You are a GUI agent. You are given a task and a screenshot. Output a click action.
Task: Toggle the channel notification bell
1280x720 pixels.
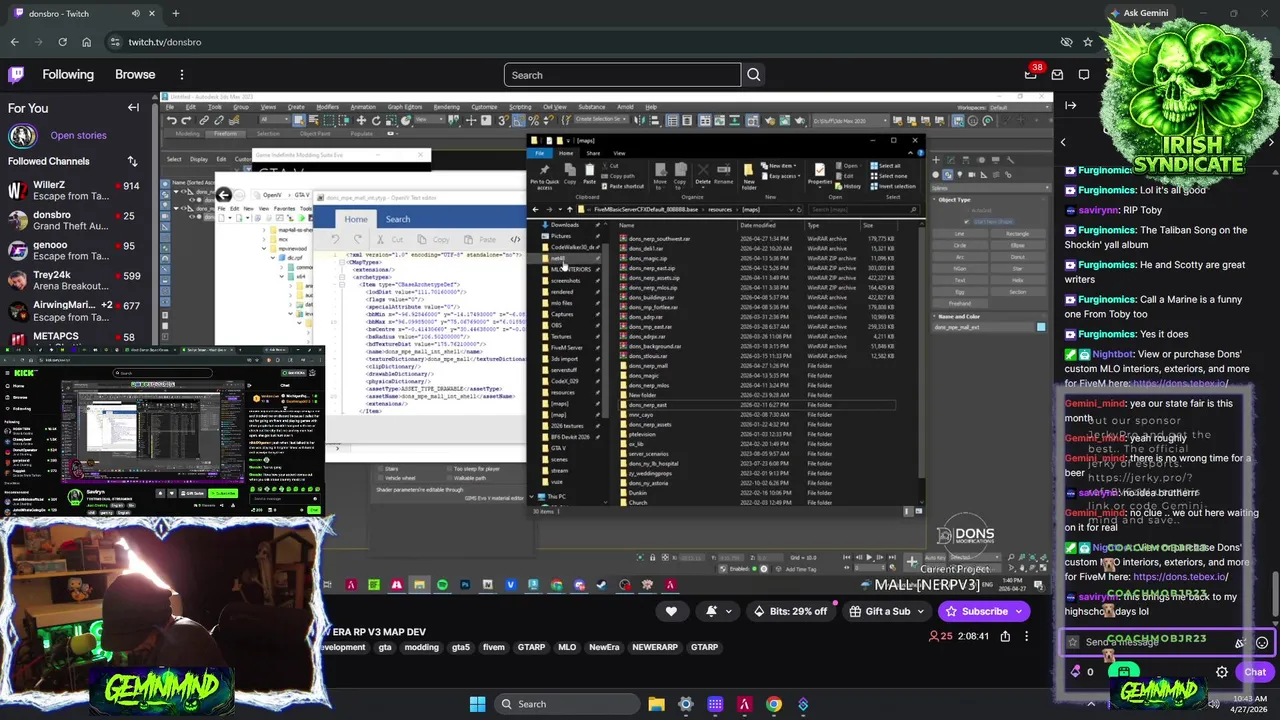[x=711, y=611]
